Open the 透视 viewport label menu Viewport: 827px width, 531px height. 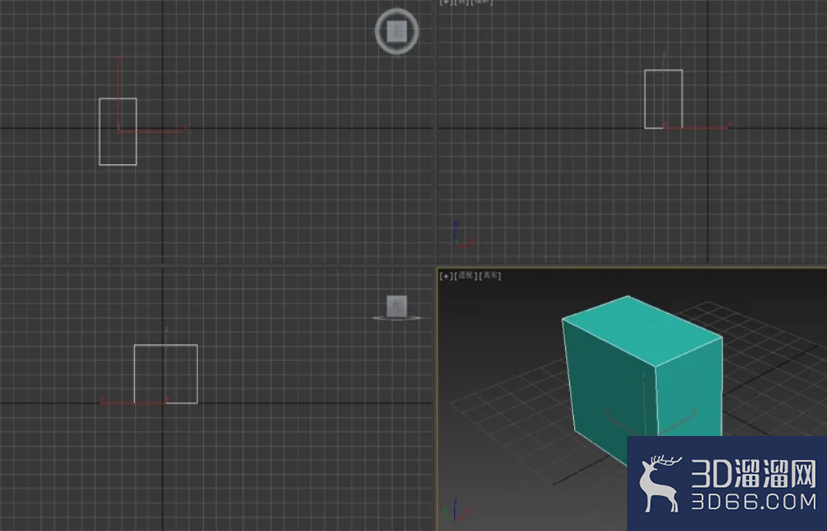point(465,275)
